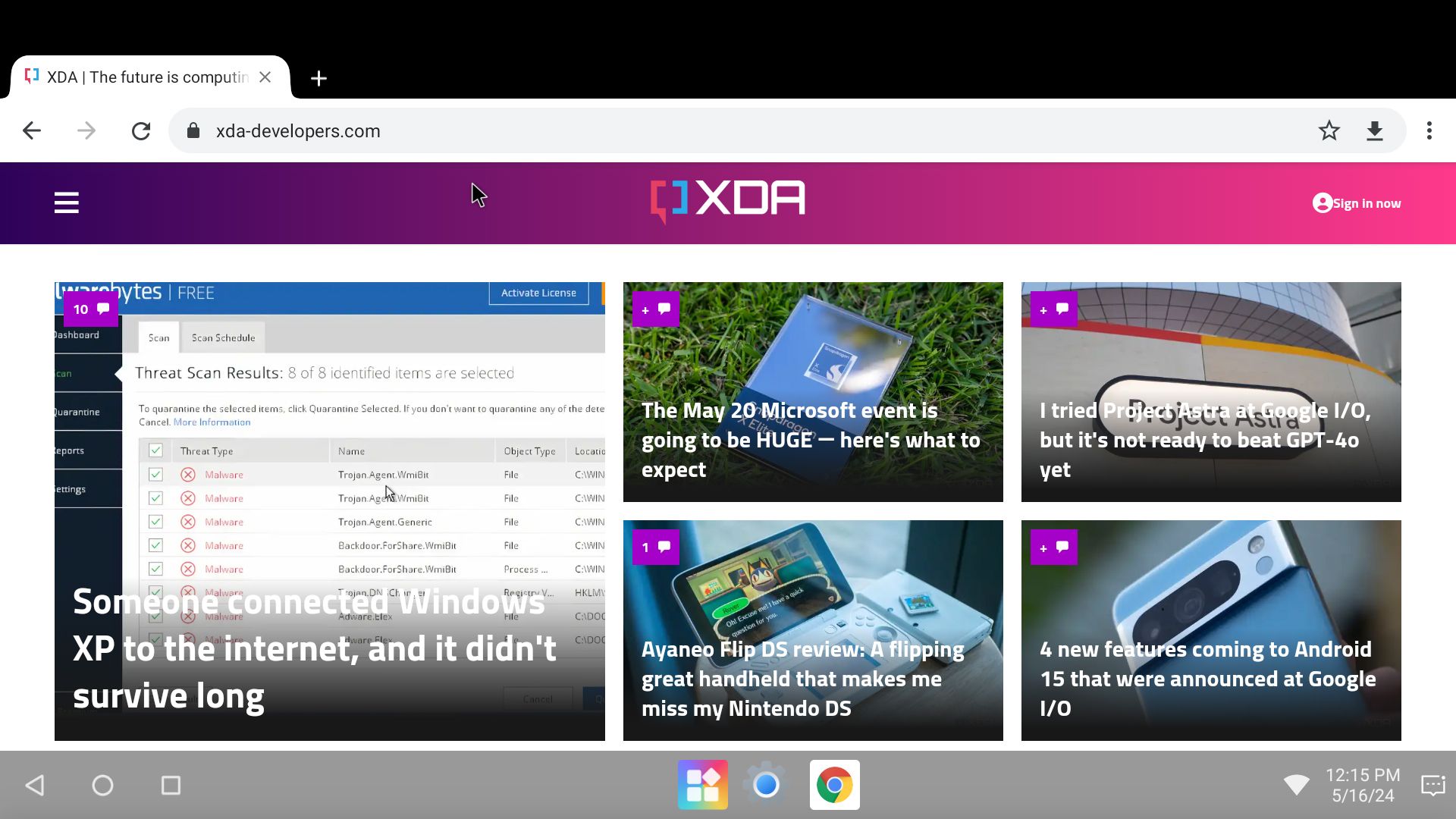Reload the XDA page
Image resolution: width=1456 pixels, height=819 pixels.
tap(141, 131)
